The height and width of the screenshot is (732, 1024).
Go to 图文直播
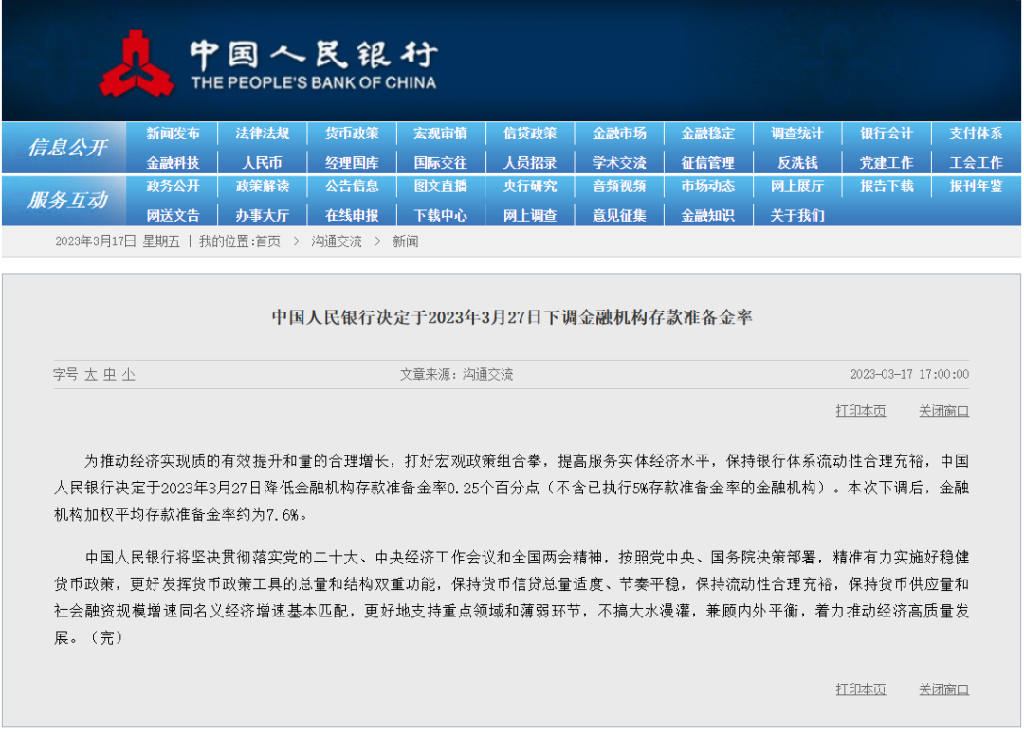441,186
